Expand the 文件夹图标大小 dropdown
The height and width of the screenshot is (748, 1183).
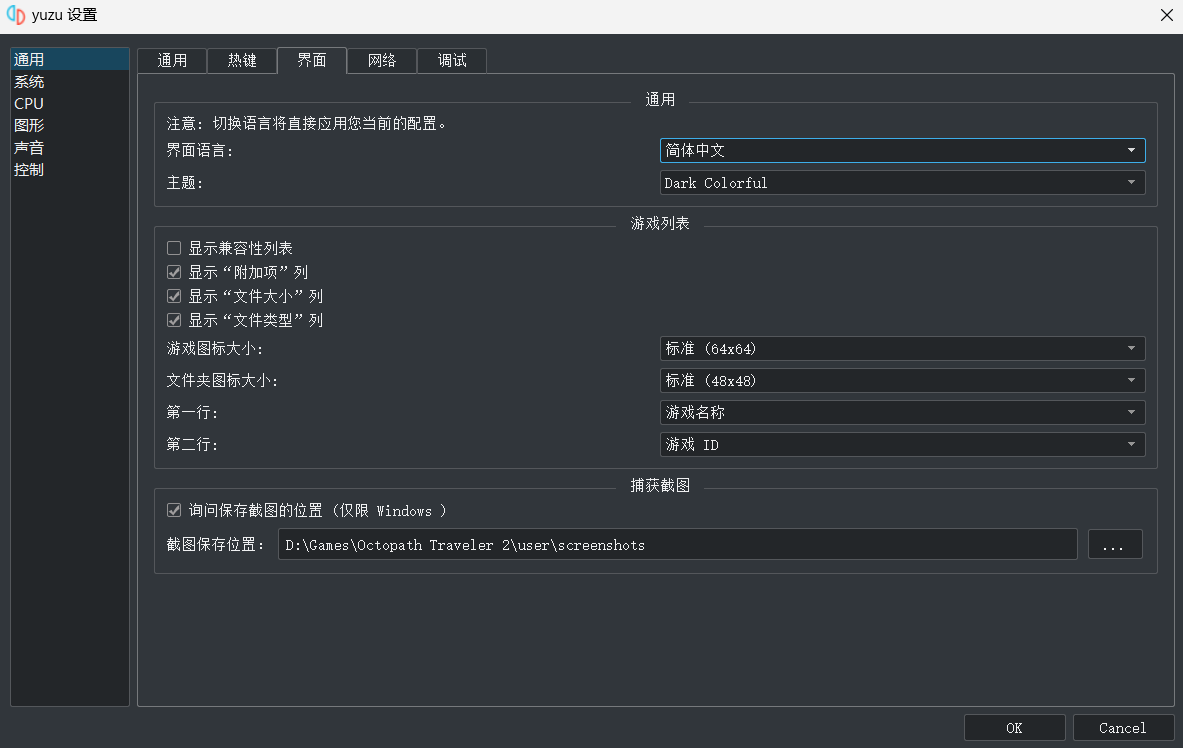coord(902,381)
